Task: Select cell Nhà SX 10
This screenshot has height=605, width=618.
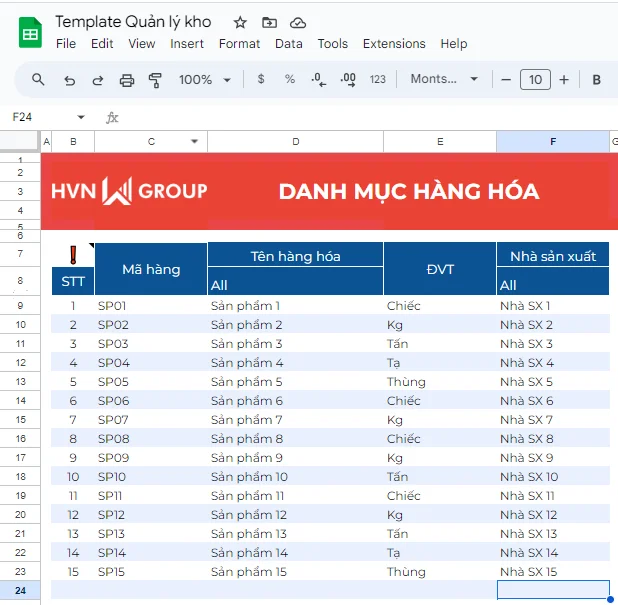Action: pyautogui.click(x=553, y=477)
